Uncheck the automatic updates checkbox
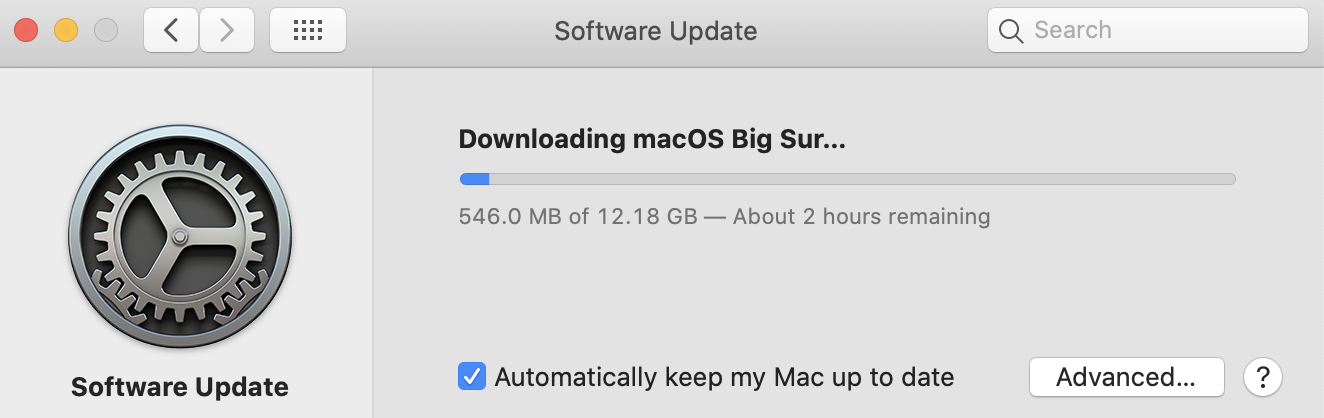Image resolution: width=1324 pixels, height=418 pixels. click(x=472, y=377)
